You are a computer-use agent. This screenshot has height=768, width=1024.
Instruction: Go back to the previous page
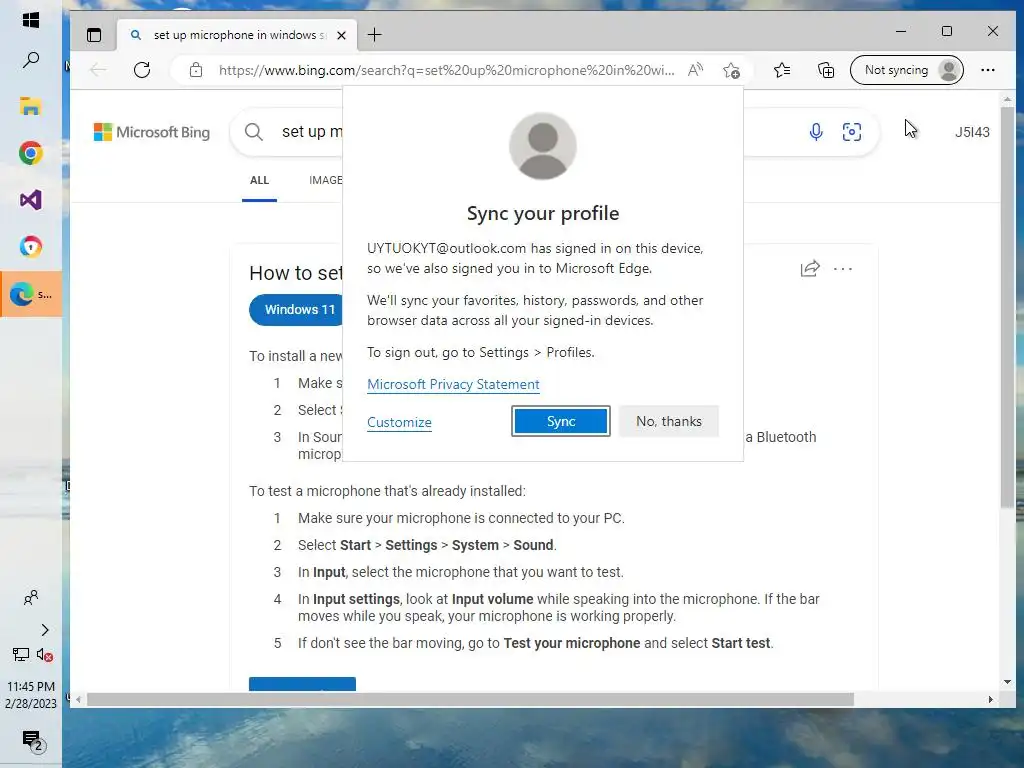click(99, 70)
